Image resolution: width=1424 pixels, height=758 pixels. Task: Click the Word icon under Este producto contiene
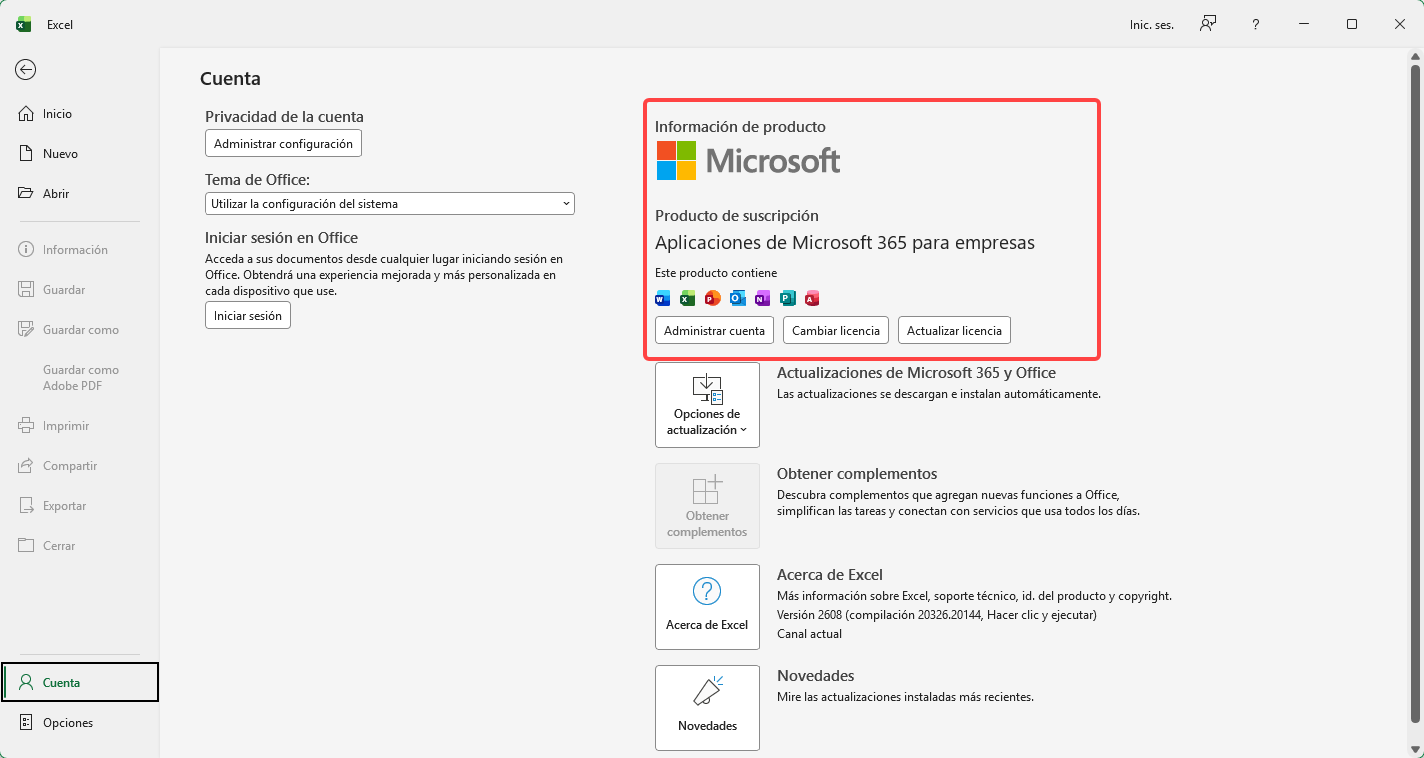(662, 298)
